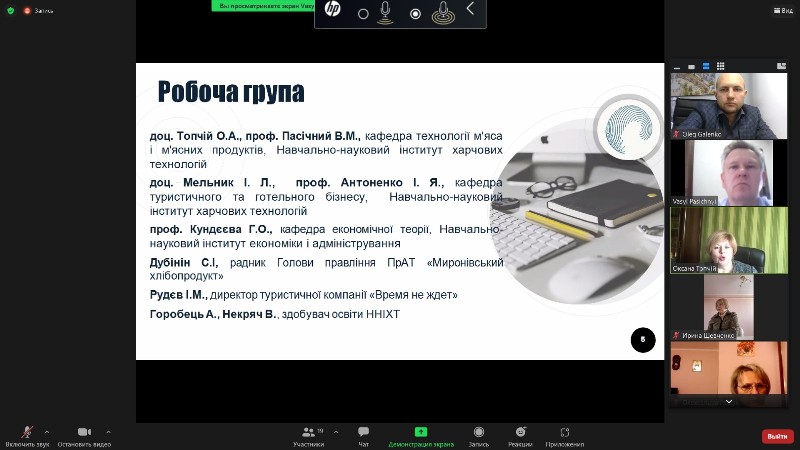Click the slide title 'Робоча група'
800x450 pixels.
[x=231, y=92]
